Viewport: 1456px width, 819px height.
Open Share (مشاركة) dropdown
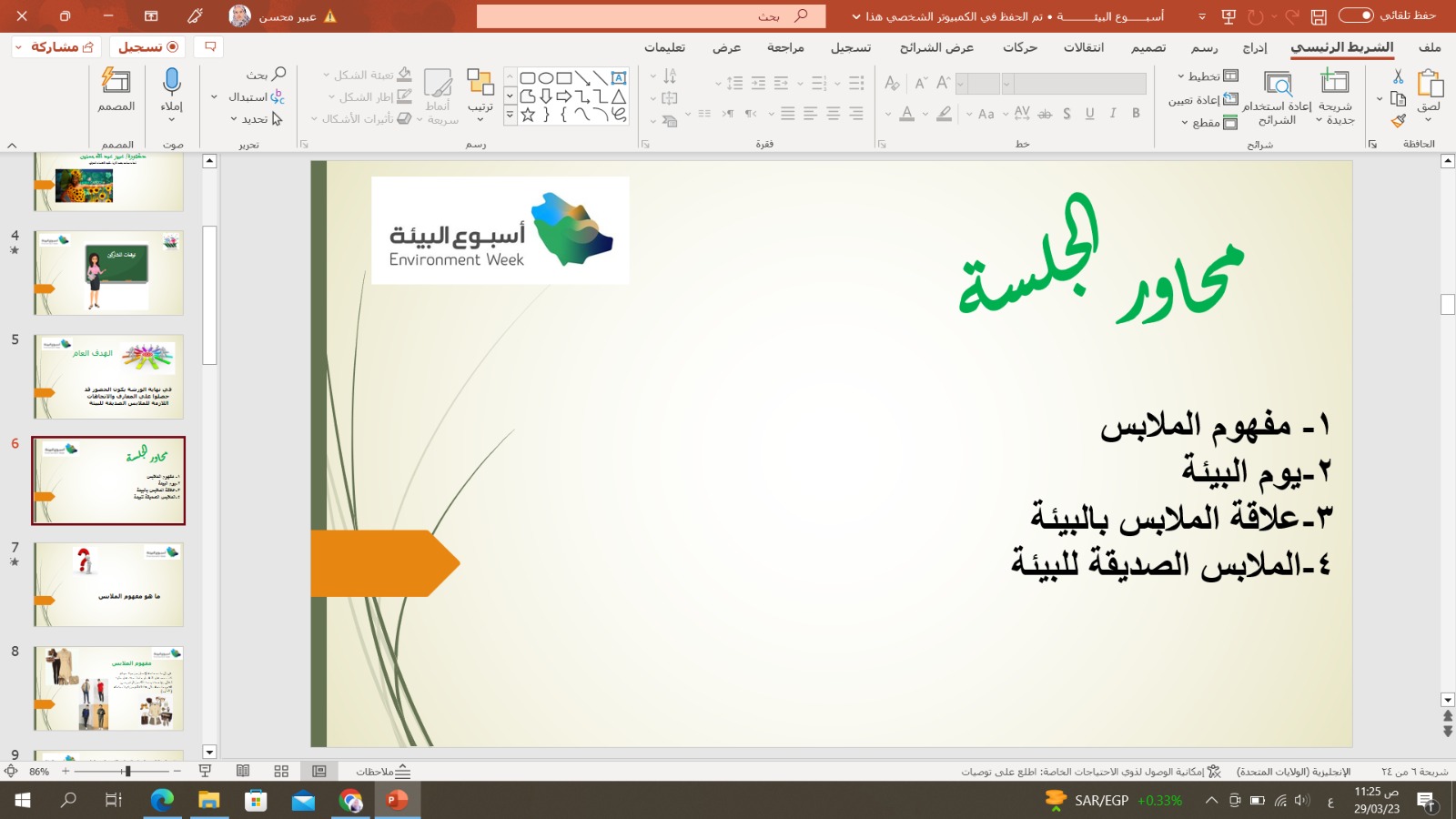55,46
